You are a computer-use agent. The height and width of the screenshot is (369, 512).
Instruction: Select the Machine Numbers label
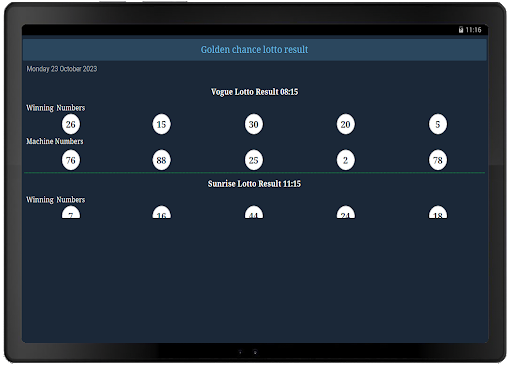(55, 141)
